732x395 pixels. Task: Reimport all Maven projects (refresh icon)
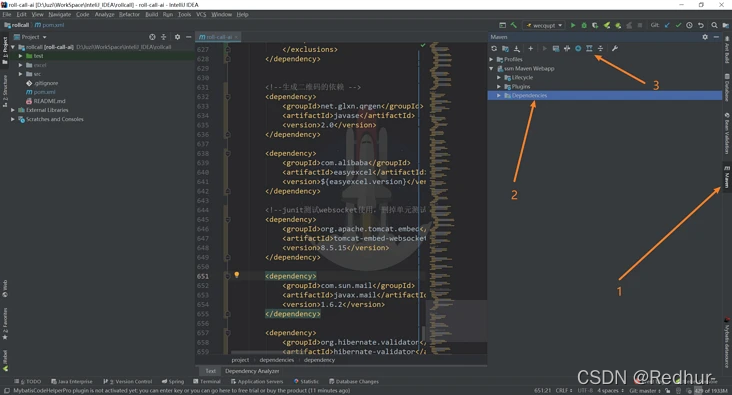494,49
